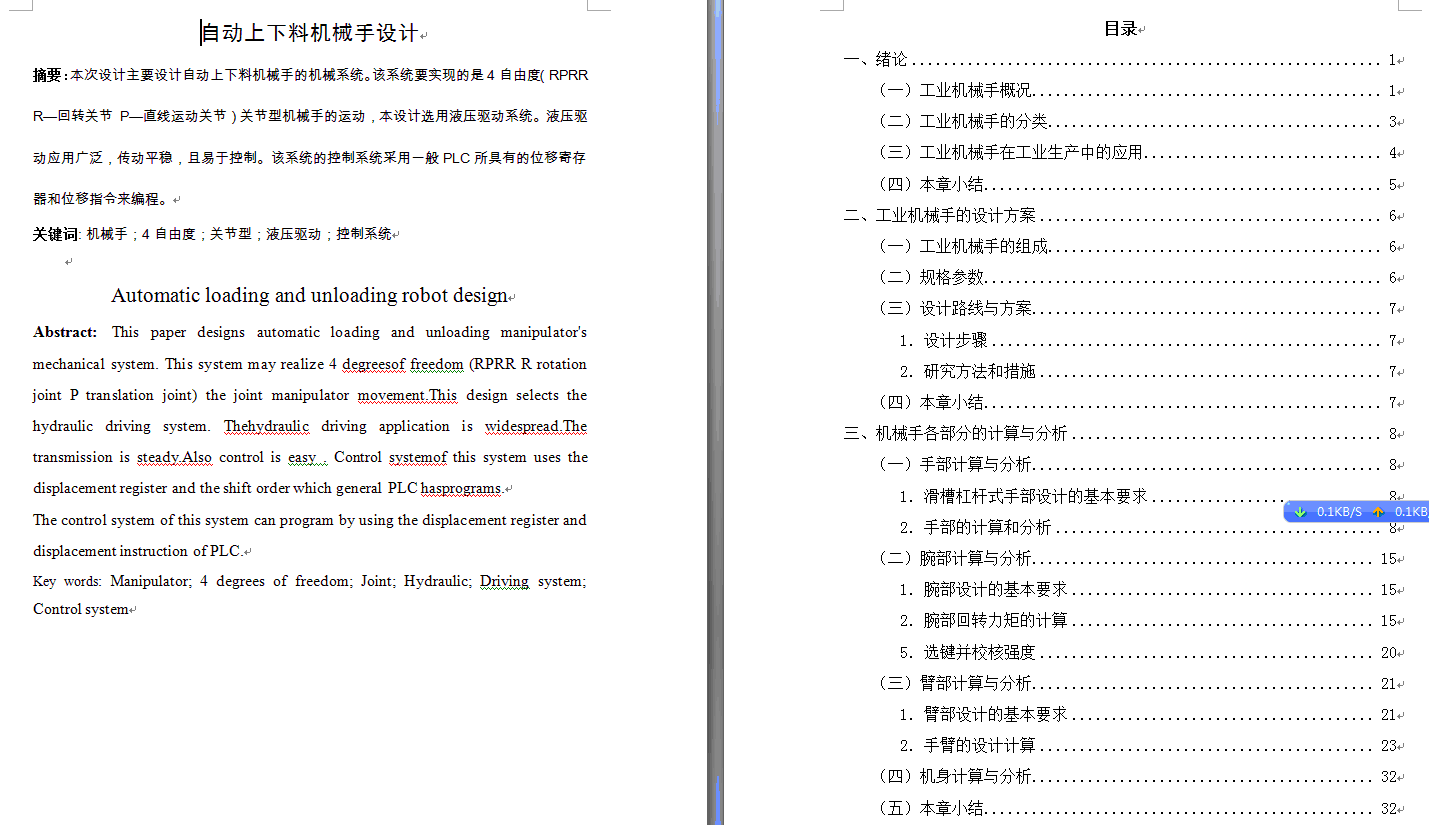Click the misspelled word degreesof
The height and width of the screenshot is (825, 1429).
coord(373,364)
